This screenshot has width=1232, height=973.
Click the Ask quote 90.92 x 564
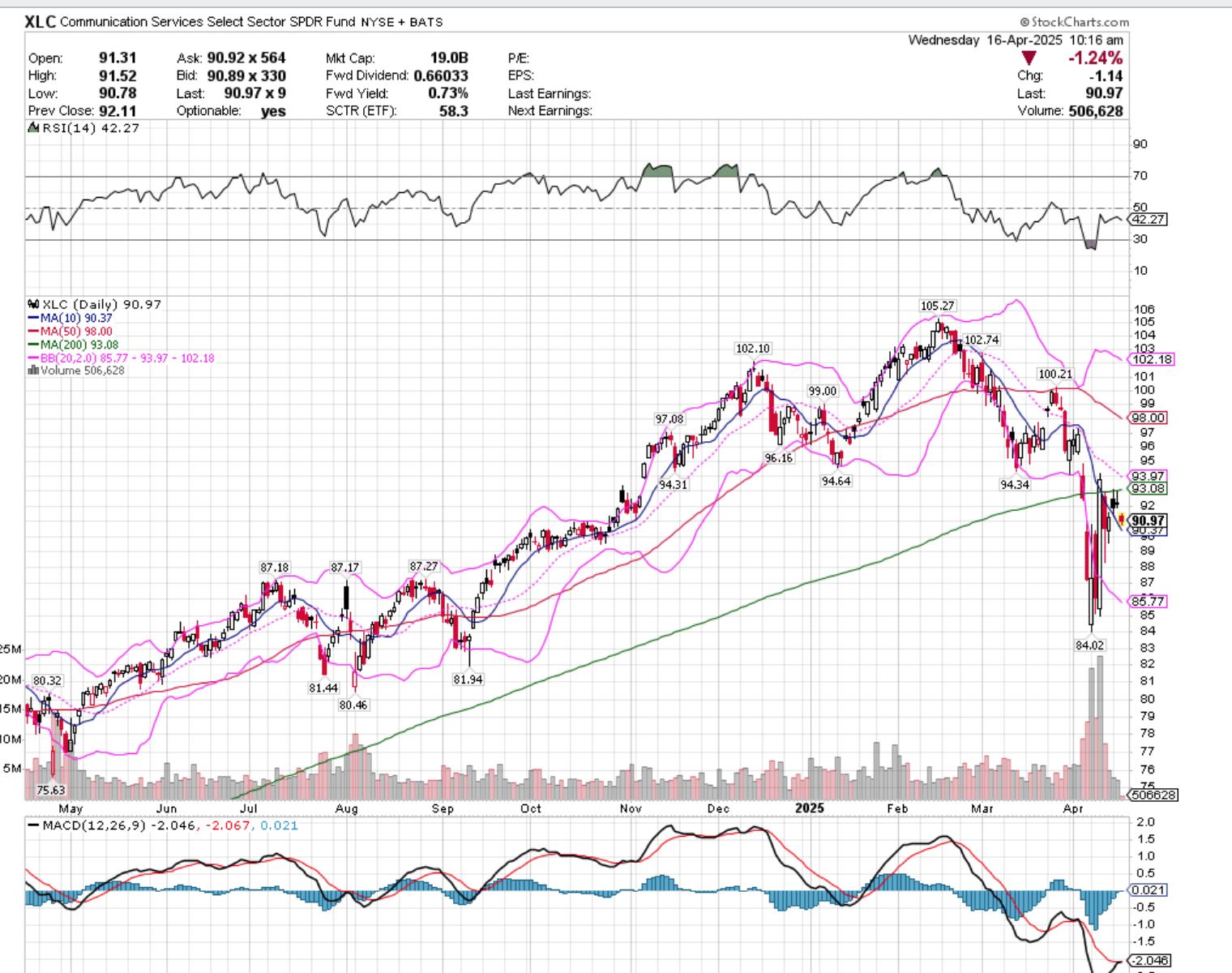pos(246,58)
